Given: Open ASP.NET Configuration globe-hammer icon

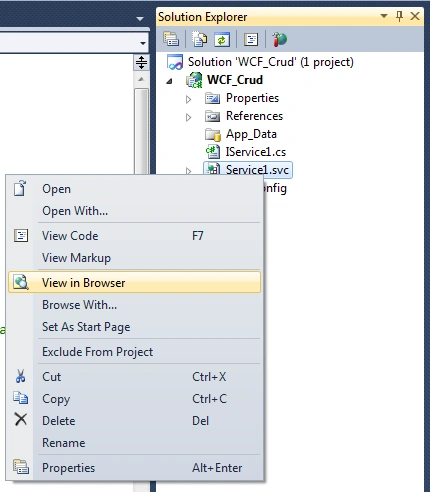Looking at the screenshot, I should 279,39.
